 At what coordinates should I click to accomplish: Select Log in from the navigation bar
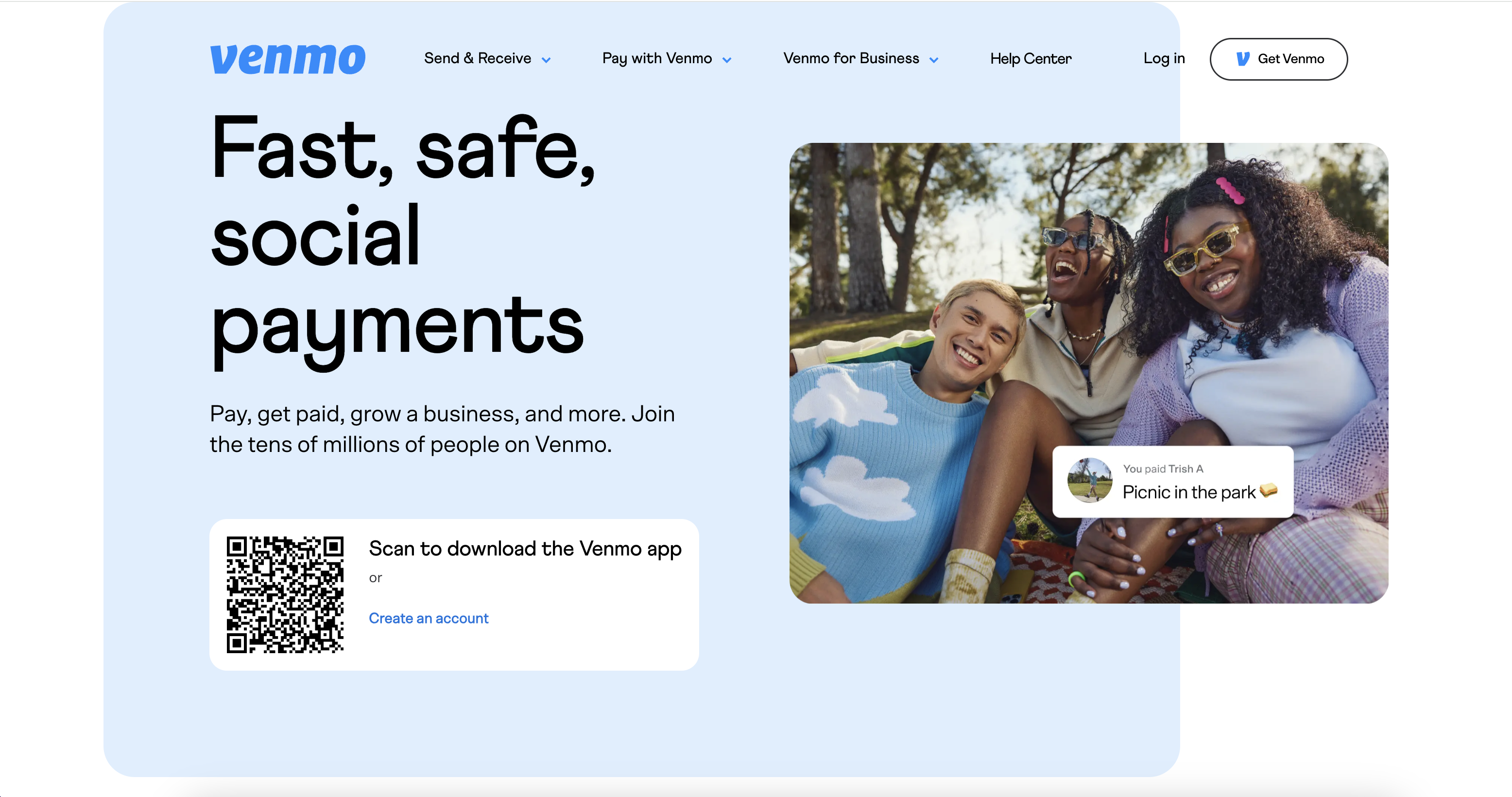click(x=1164, y=58)
